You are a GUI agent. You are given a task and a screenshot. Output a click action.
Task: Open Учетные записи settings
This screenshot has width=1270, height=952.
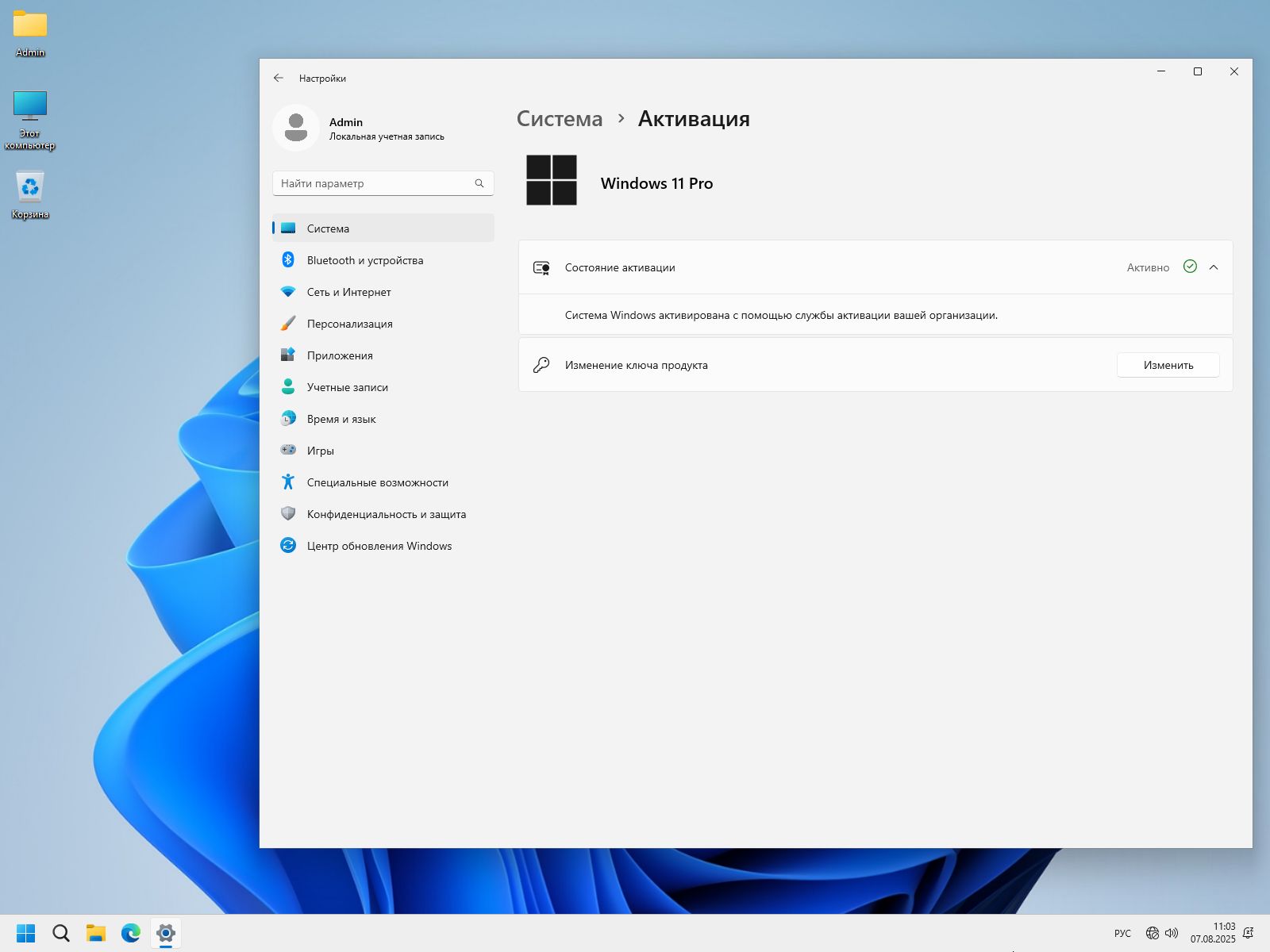383,387
